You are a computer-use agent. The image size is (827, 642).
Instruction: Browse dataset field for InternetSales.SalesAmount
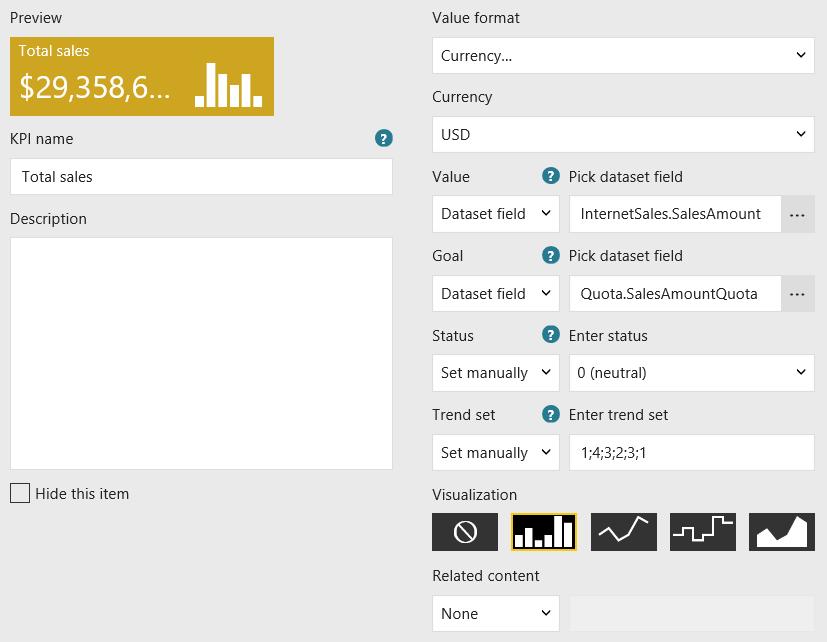point(797,214)
